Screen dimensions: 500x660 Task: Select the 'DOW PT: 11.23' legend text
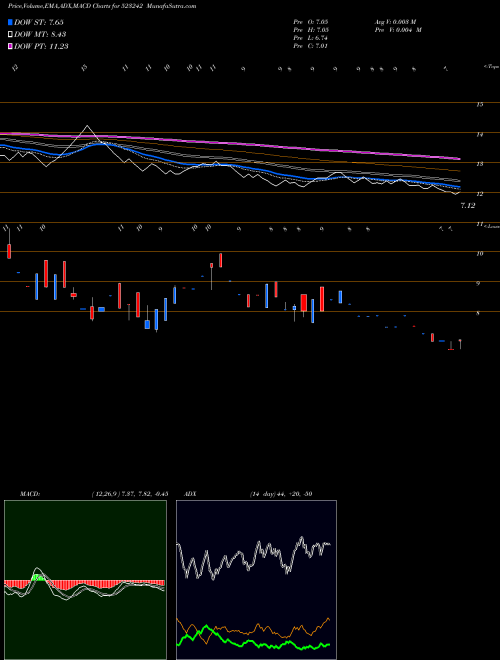click(x=41, y=46)
